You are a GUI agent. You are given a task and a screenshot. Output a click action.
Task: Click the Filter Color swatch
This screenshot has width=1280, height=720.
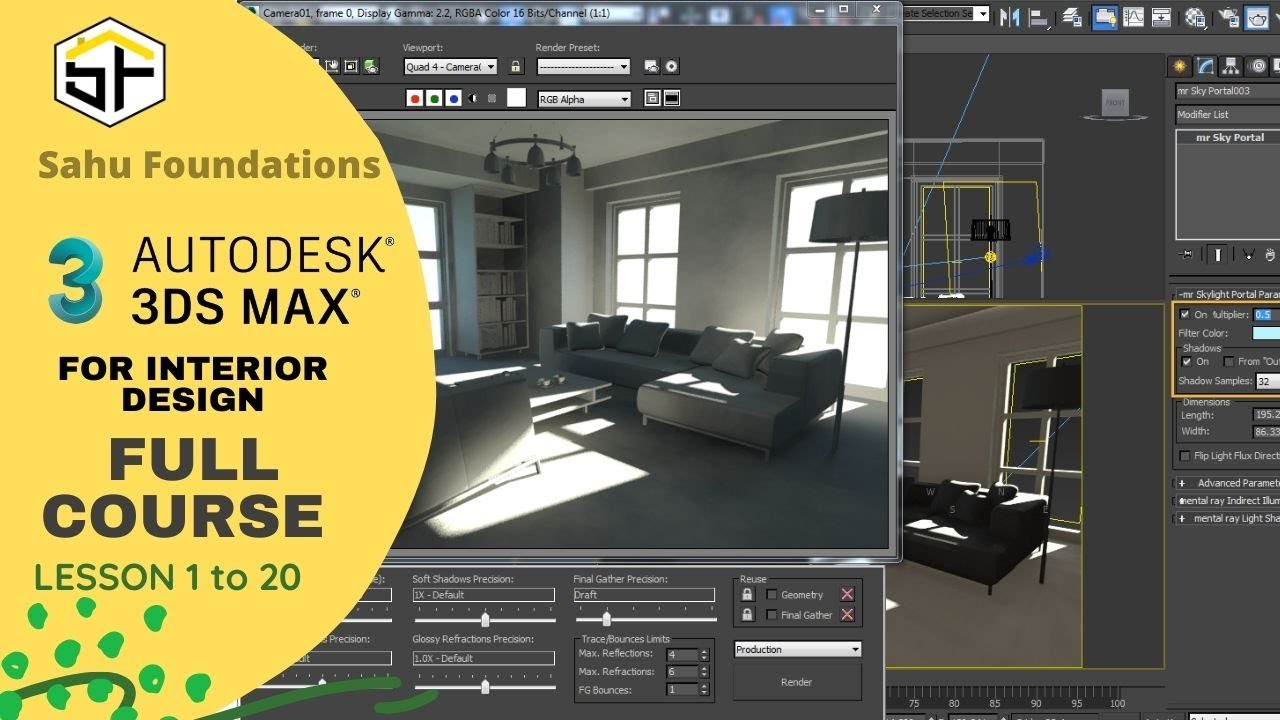1266,333
